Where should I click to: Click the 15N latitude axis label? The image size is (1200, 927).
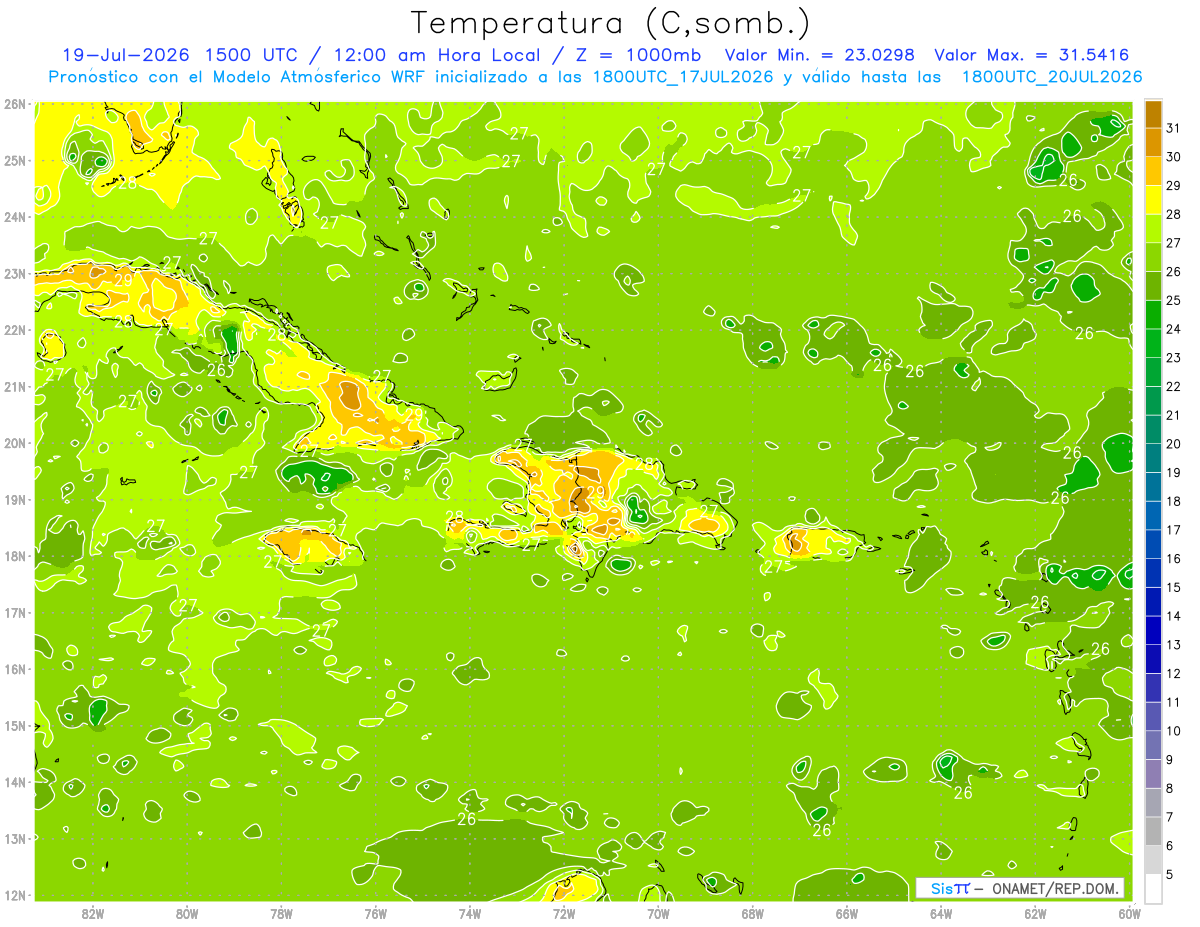click(x=14, y=725)
